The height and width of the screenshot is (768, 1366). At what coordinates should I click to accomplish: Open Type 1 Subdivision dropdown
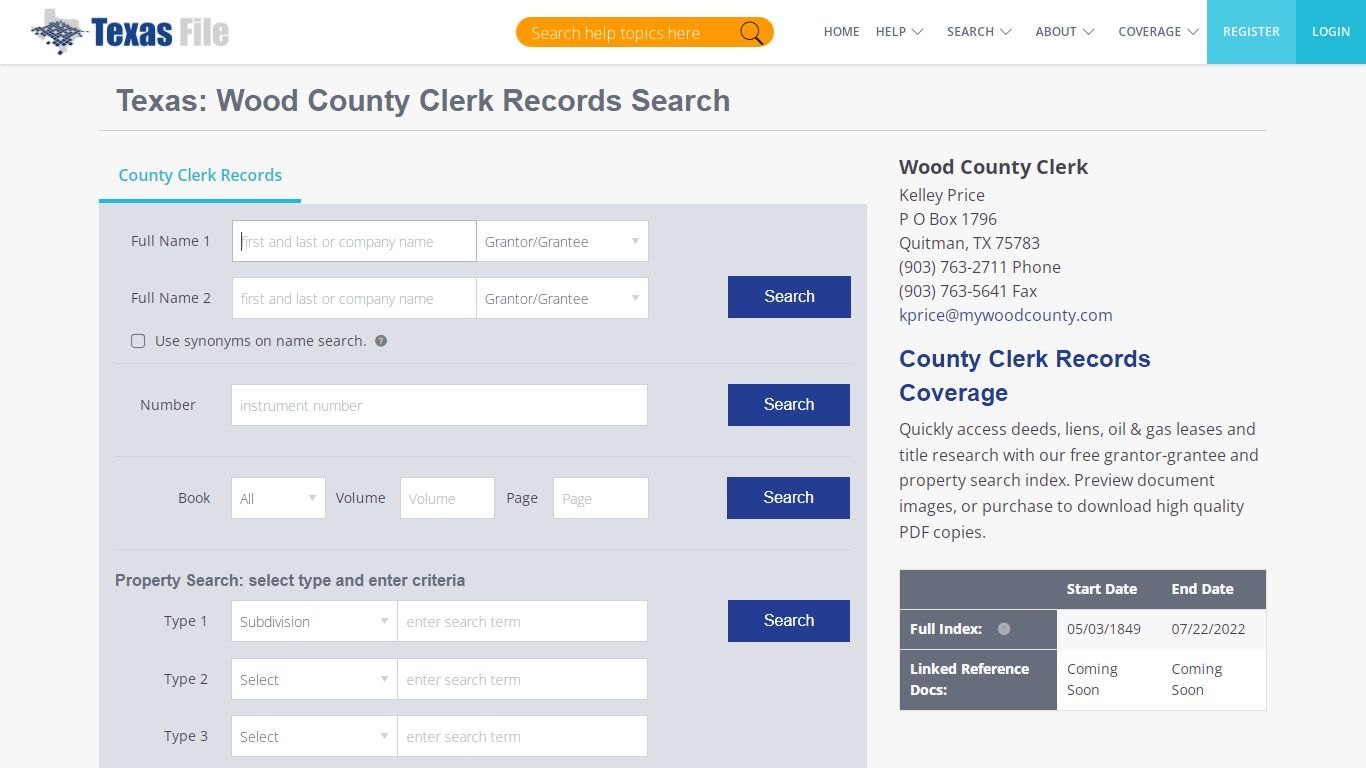[x=314, y=621]
